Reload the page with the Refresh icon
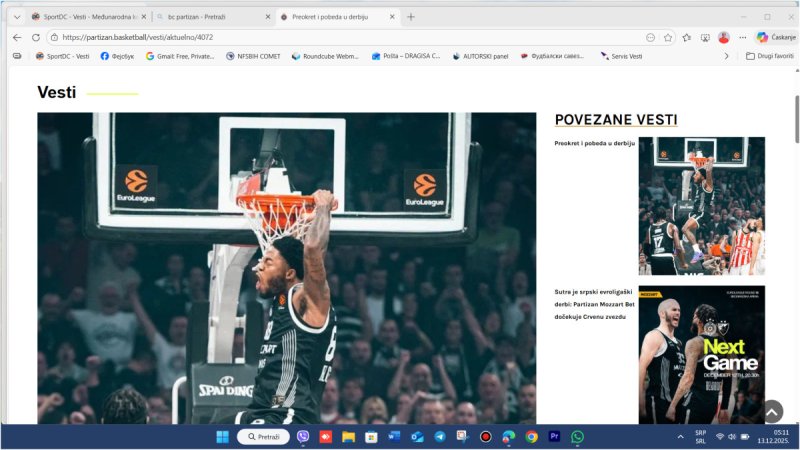 (36, 37)
